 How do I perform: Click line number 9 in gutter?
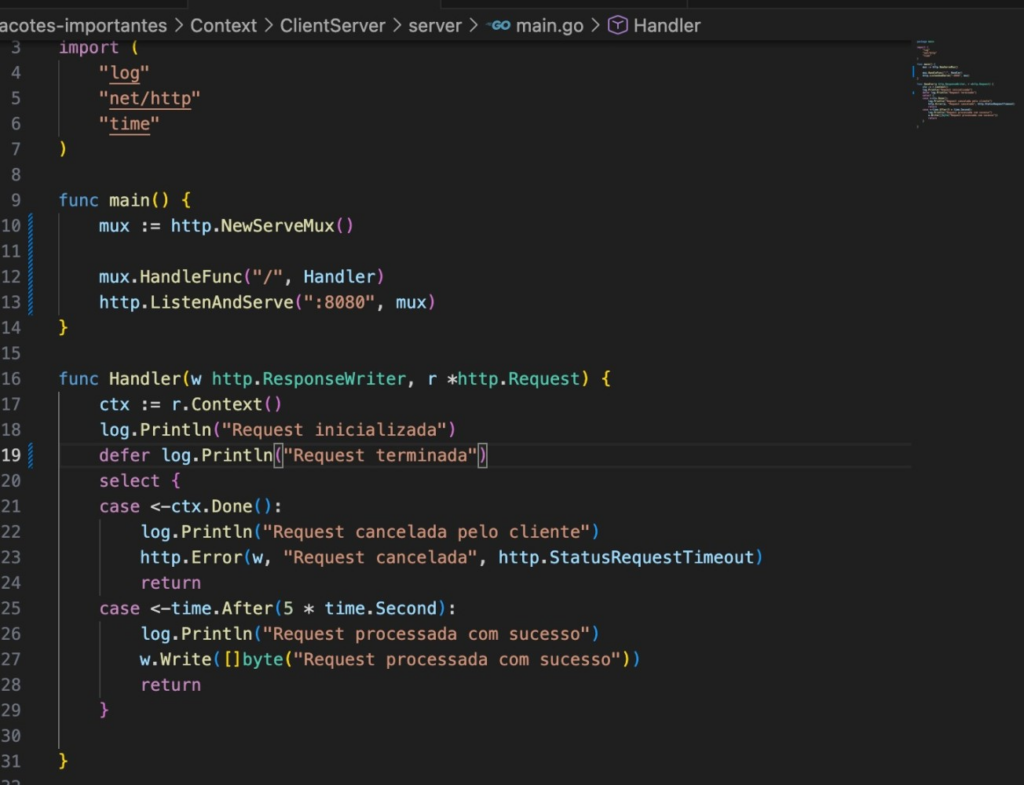click(16, 200)
